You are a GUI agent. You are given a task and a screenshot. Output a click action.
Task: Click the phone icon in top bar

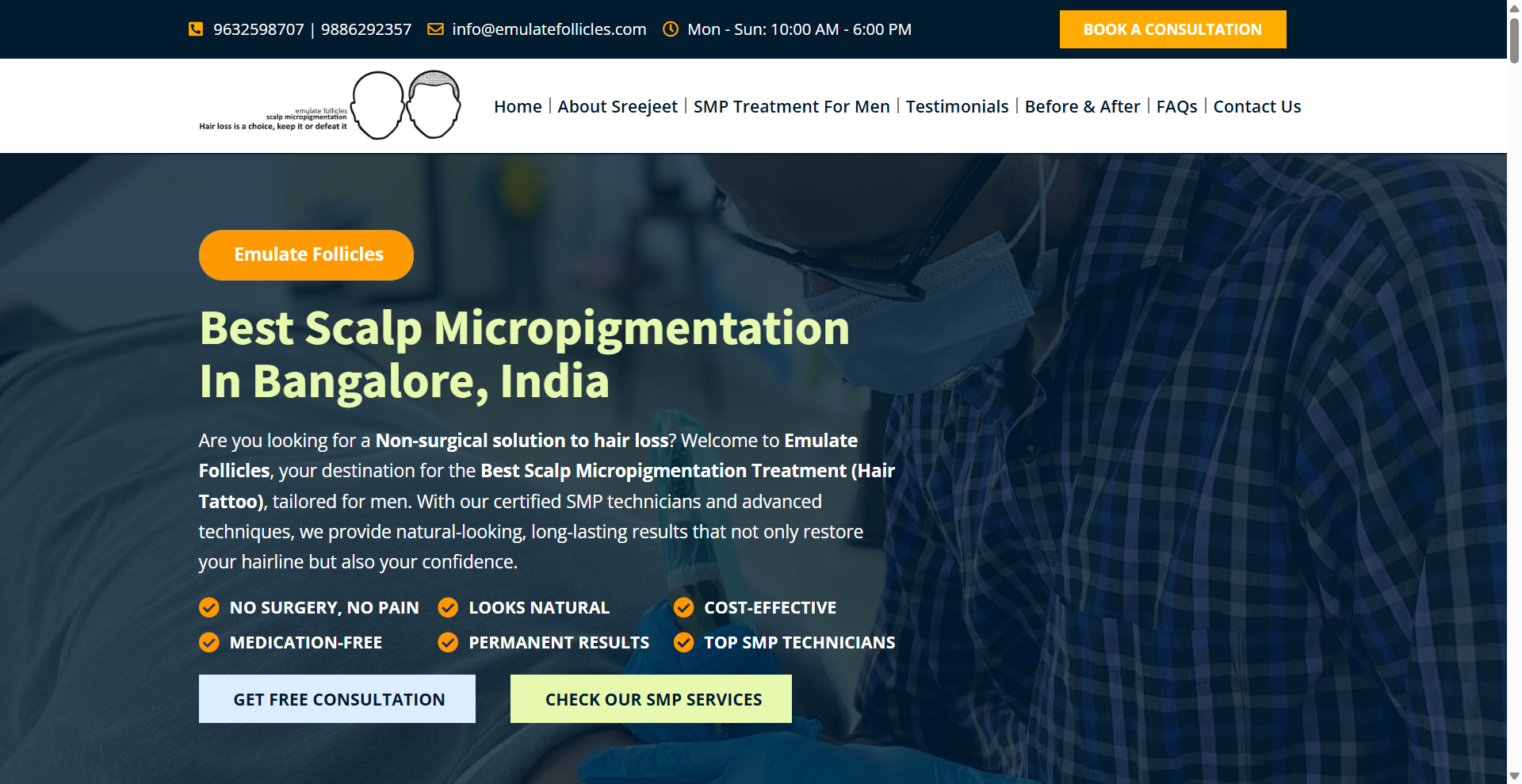[196, 29]
